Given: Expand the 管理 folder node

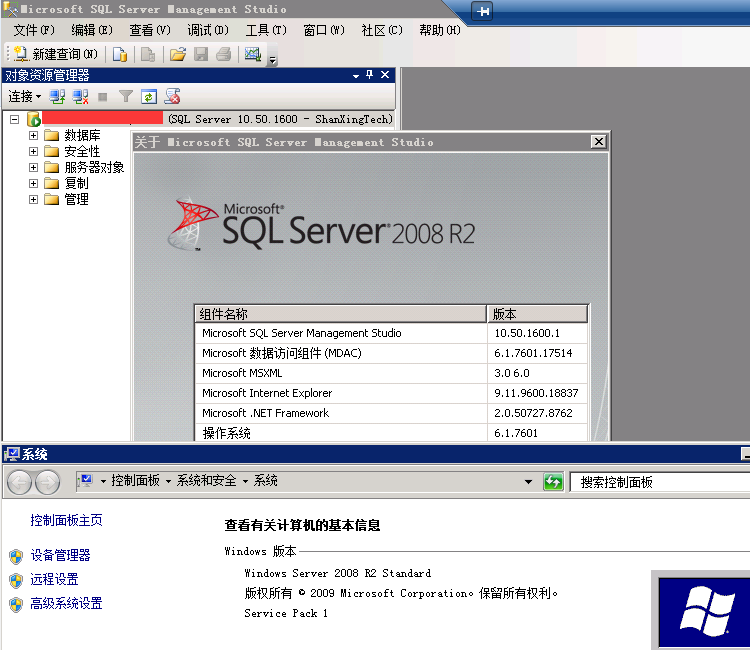Looking at the screenshot, I should click(x=33, y=199).
